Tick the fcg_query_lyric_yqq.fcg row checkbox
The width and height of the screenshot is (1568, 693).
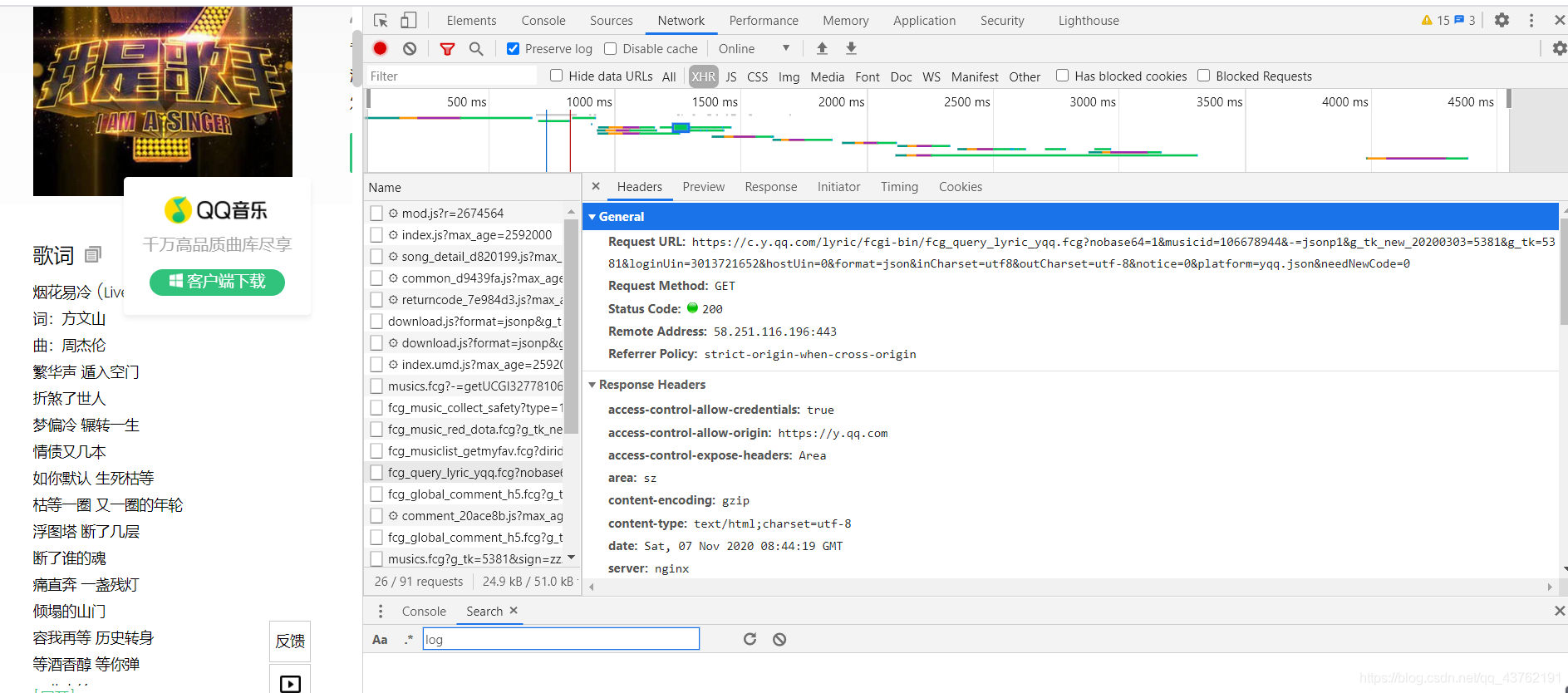(x=376, y=473)
